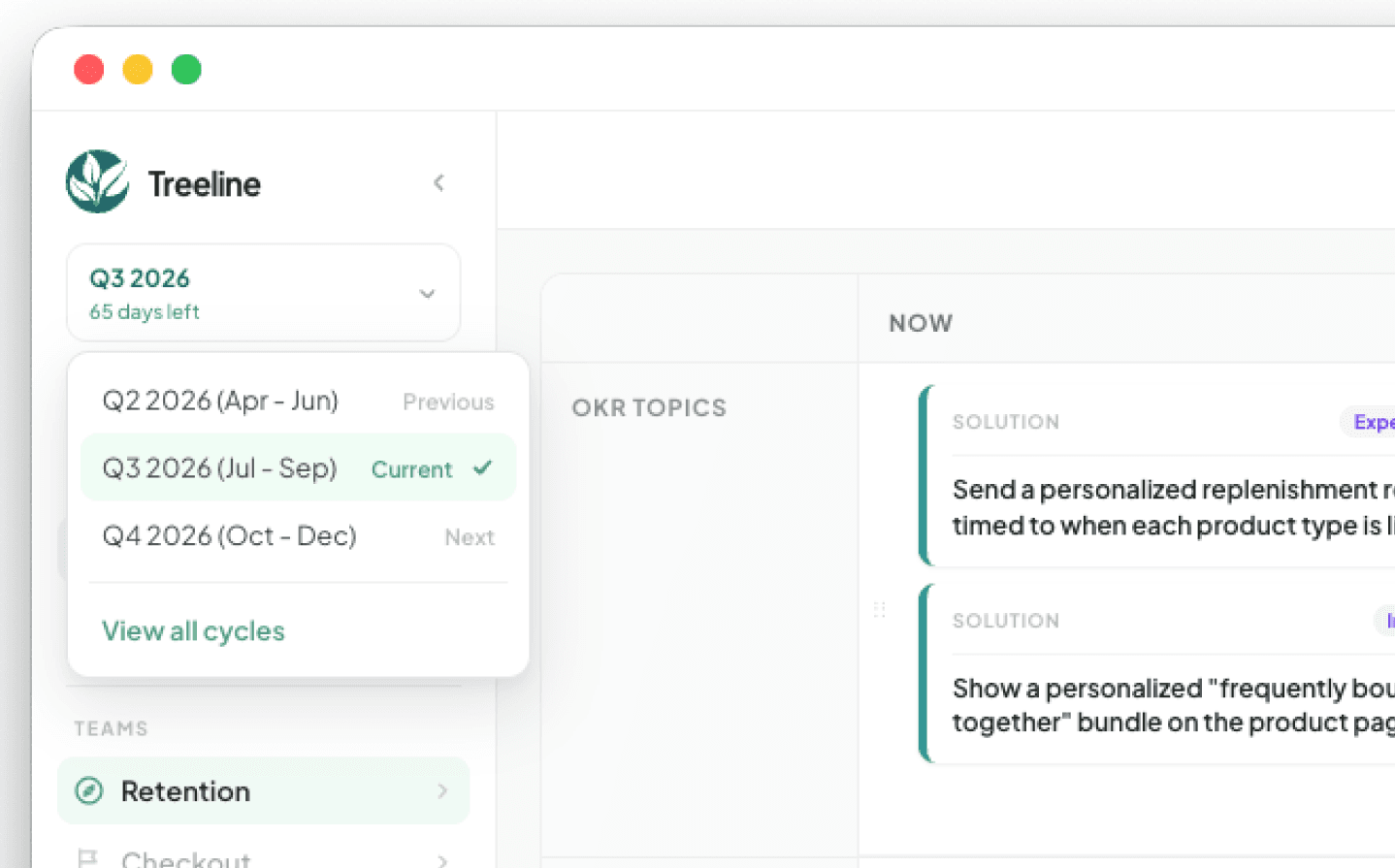Expand Retention team with its chevron
The image size is (1395, 868).
[442, 791]
